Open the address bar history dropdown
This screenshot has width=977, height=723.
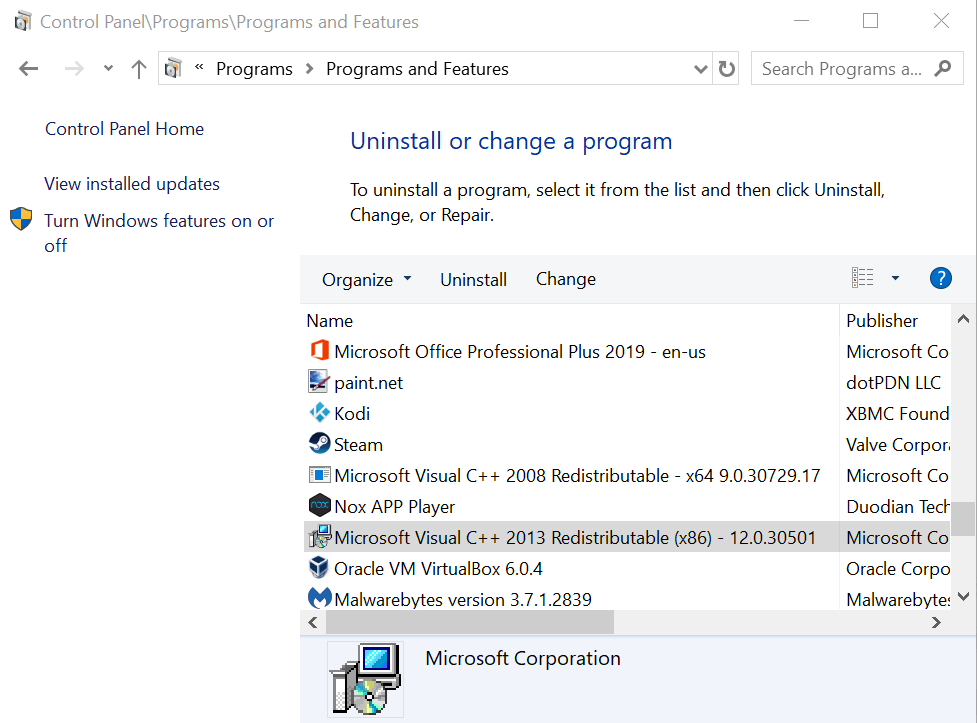700,69
